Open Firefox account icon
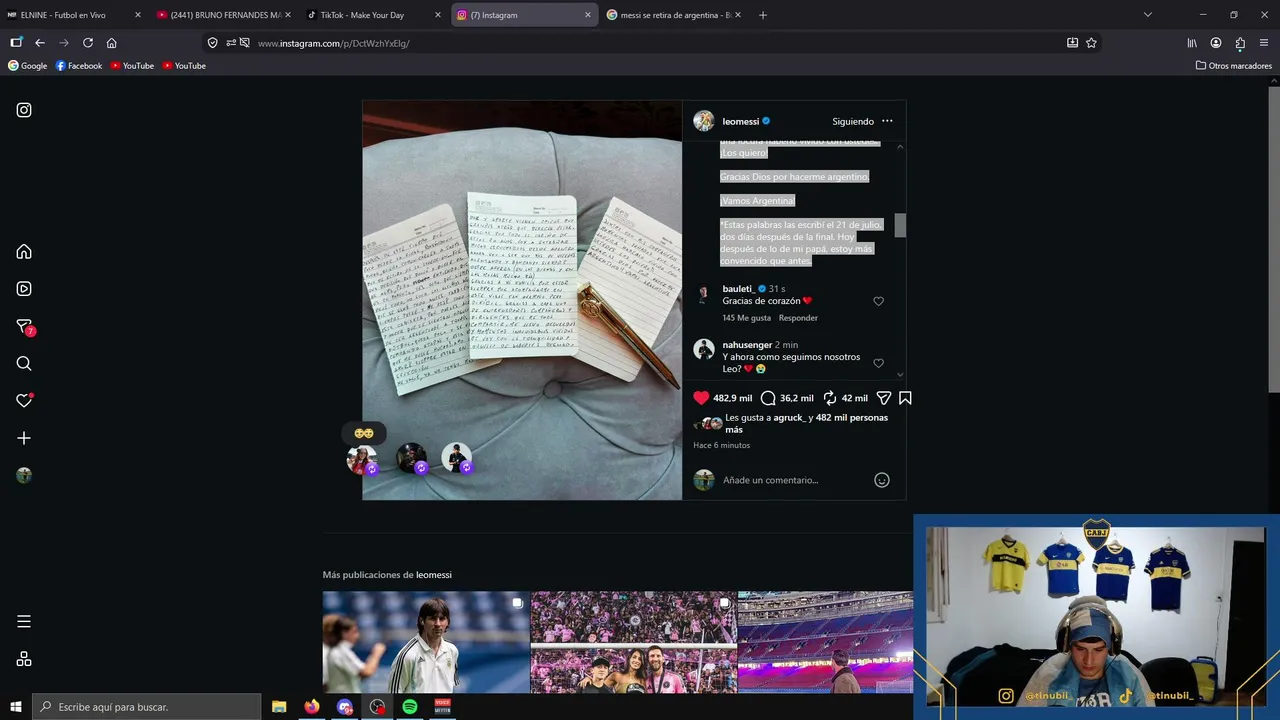 [1216, 43]
